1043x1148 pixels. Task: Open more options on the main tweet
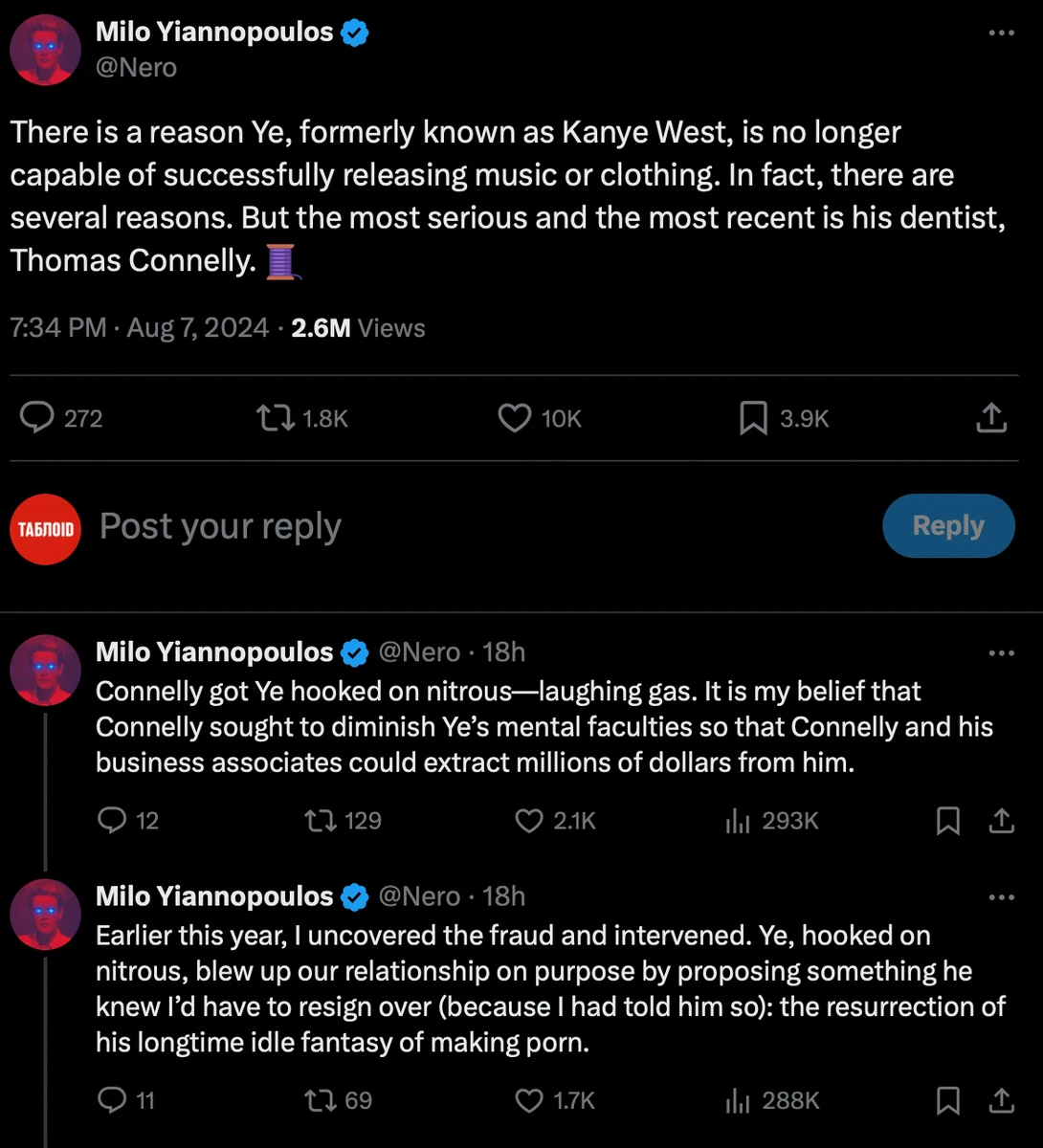1001,33
